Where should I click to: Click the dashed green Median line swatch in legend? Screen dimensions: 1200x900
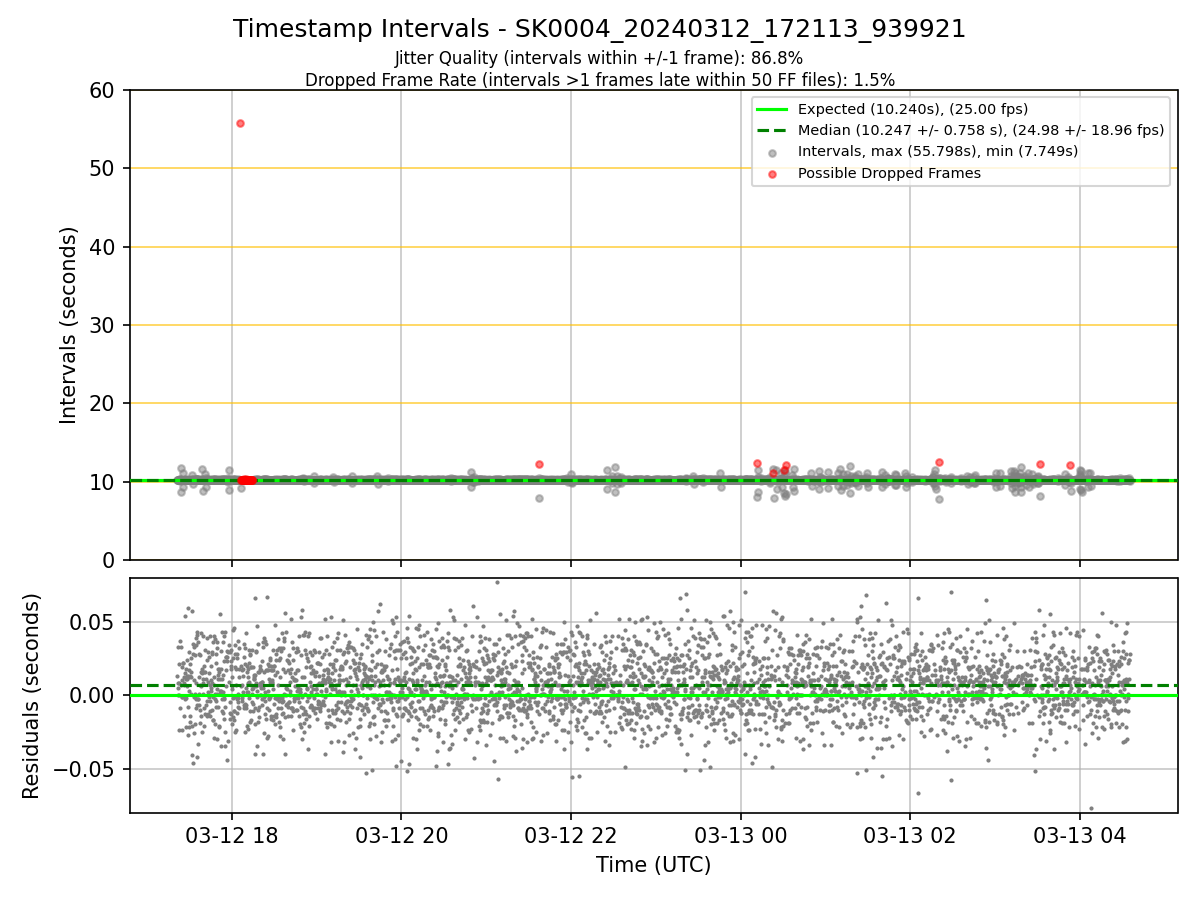(x=772, y=130)
